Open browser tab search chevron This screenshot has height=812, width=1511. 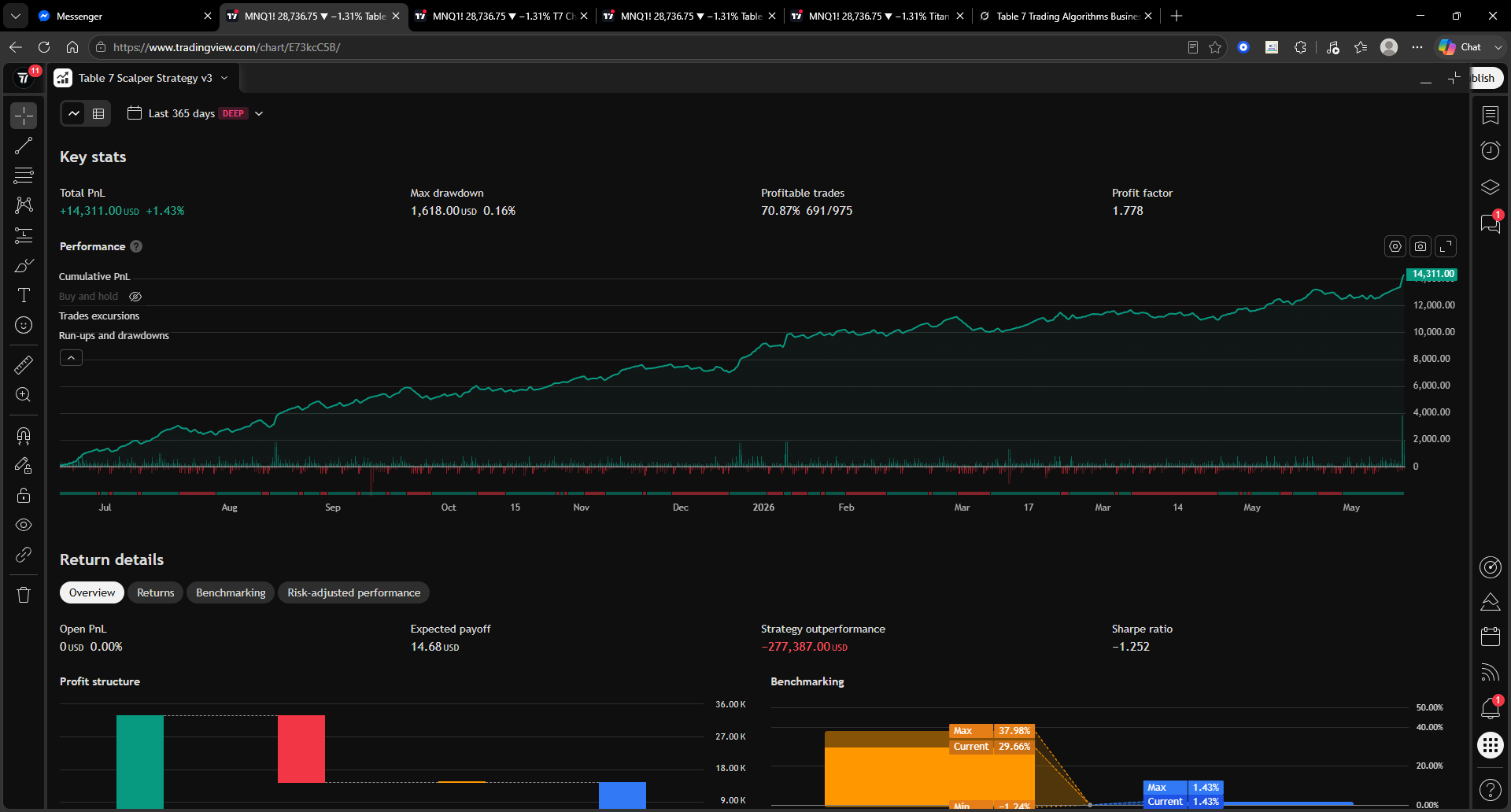click(x=16, y=16)
